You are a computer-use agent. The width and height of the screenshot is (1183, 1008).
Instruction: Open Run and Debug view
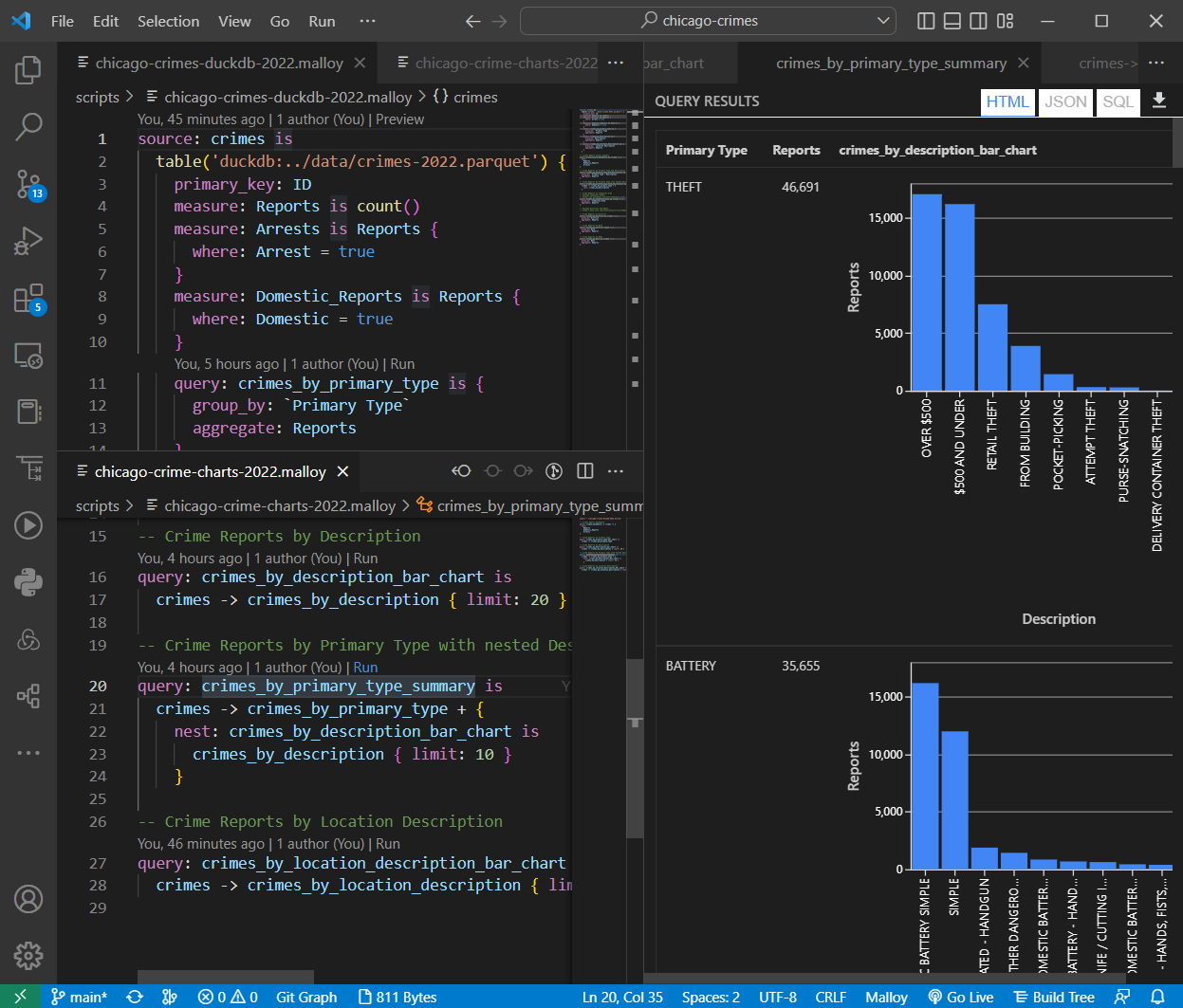[x=28, y=241]
